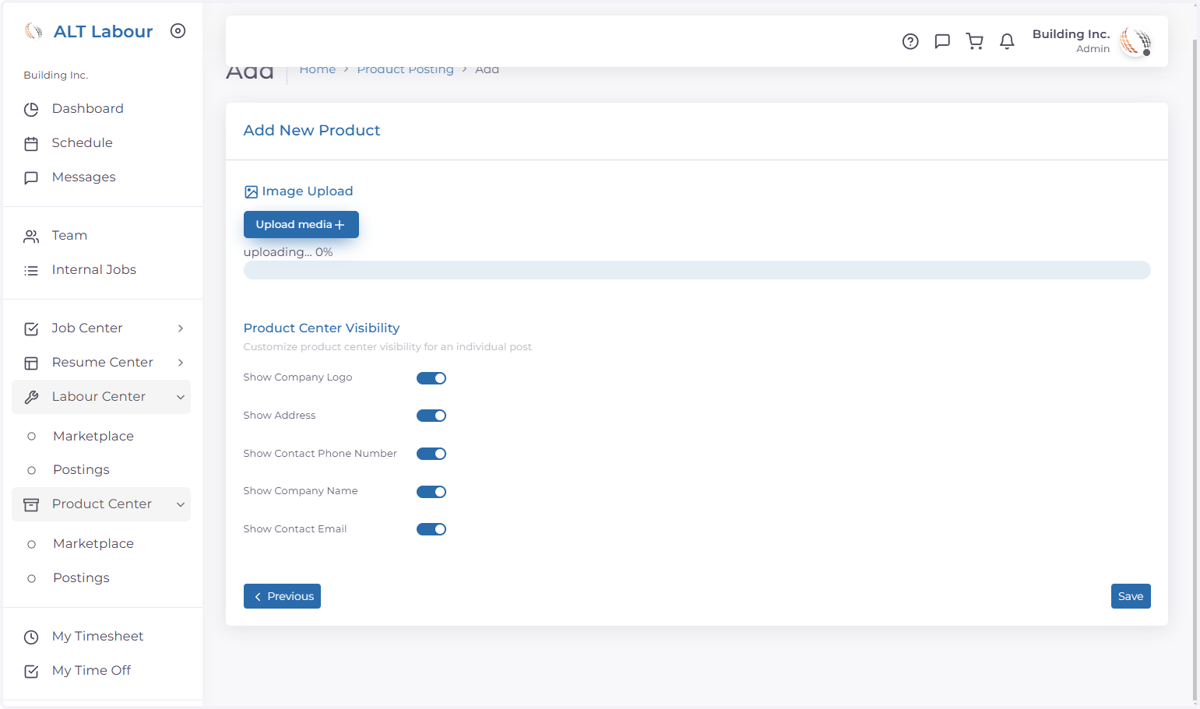
Task: Click the Image Upload picture icon
Action: click(251, 192)
